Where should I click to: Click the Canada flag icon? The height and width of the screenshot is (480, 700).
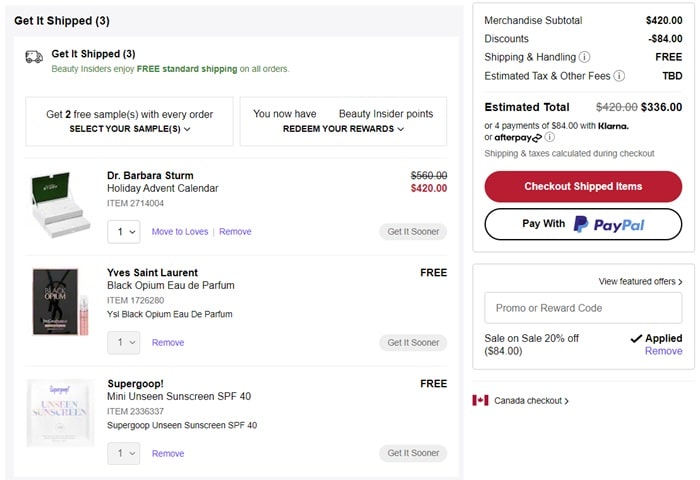480,400
